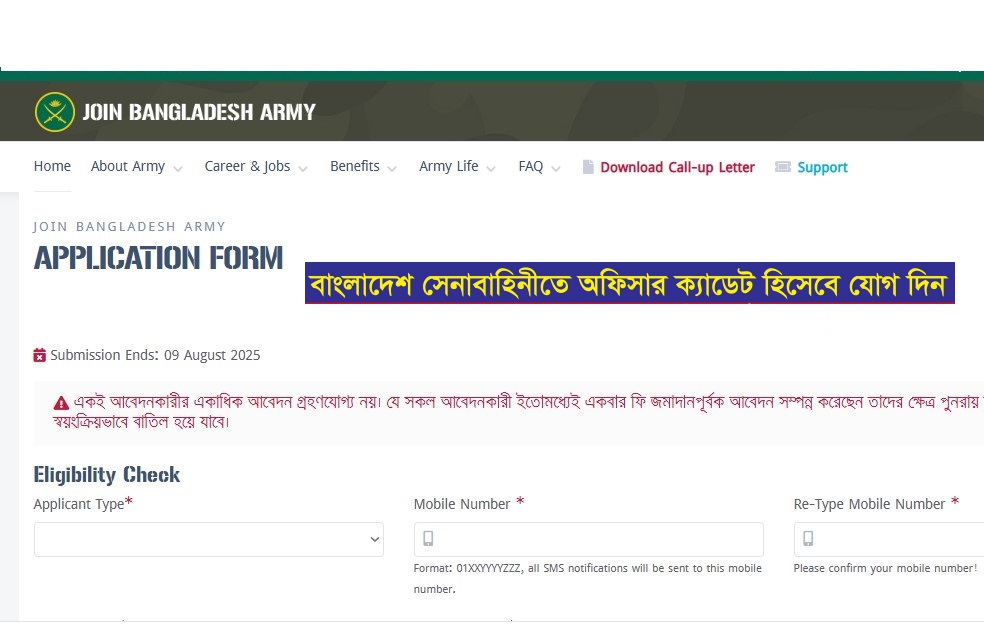This screenshot has width=984, height=632.
Task: Click the blue Bengali officer cadet banner
Action: (629, 283)
